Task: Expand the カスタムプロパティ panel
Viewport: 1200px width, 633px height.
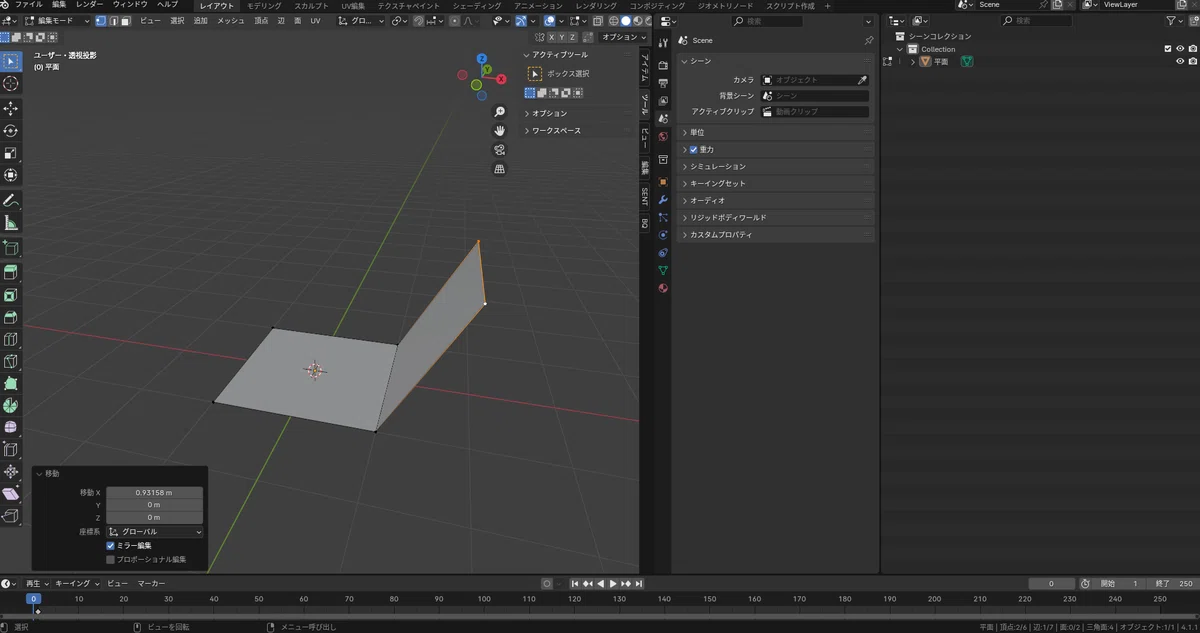Action: click(x=776, y=234)
